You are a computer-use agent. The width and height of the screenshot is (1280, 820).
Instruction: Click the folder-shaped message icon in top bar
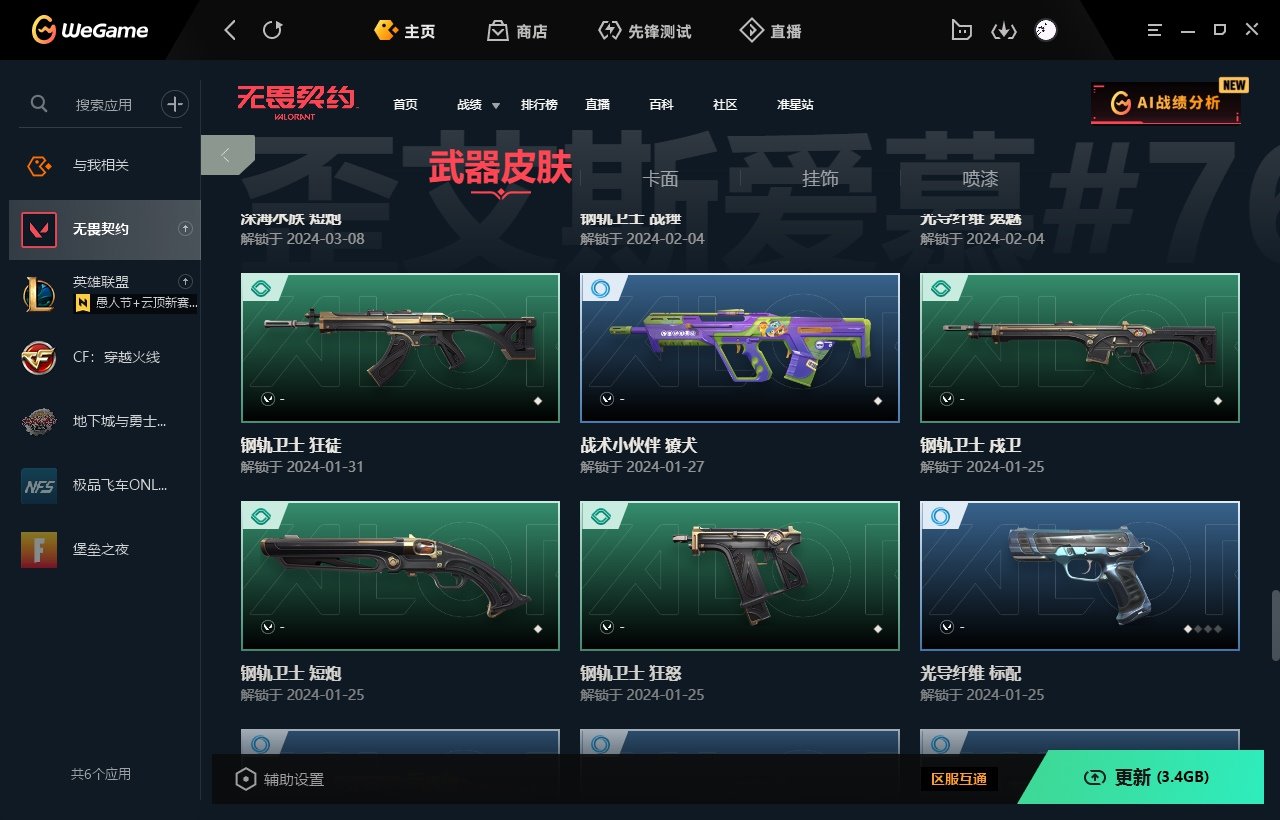961,31
